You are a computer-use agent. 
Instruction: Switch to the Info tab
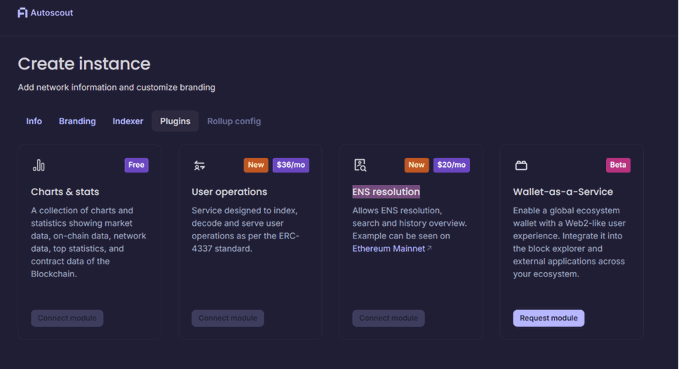pyautogui.click(x=34, y=121)
